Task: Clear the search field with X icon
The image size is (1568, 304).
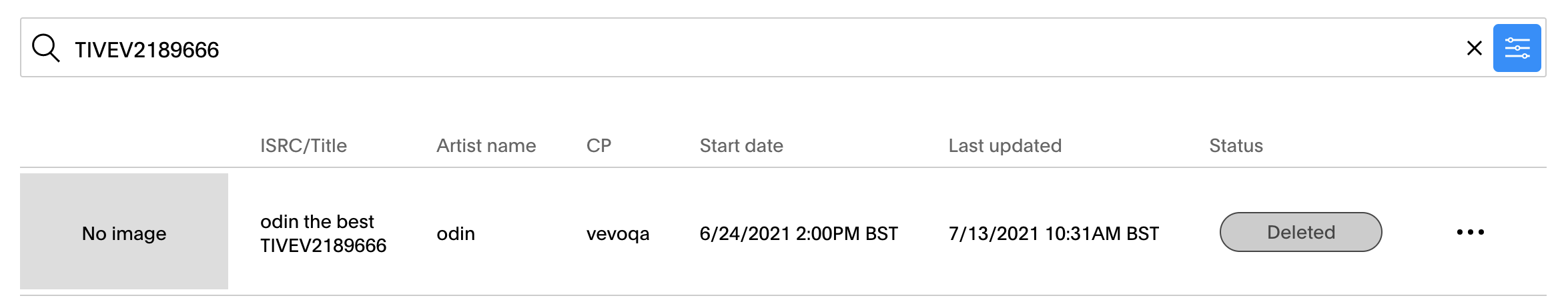Action: pos(1474,48)
